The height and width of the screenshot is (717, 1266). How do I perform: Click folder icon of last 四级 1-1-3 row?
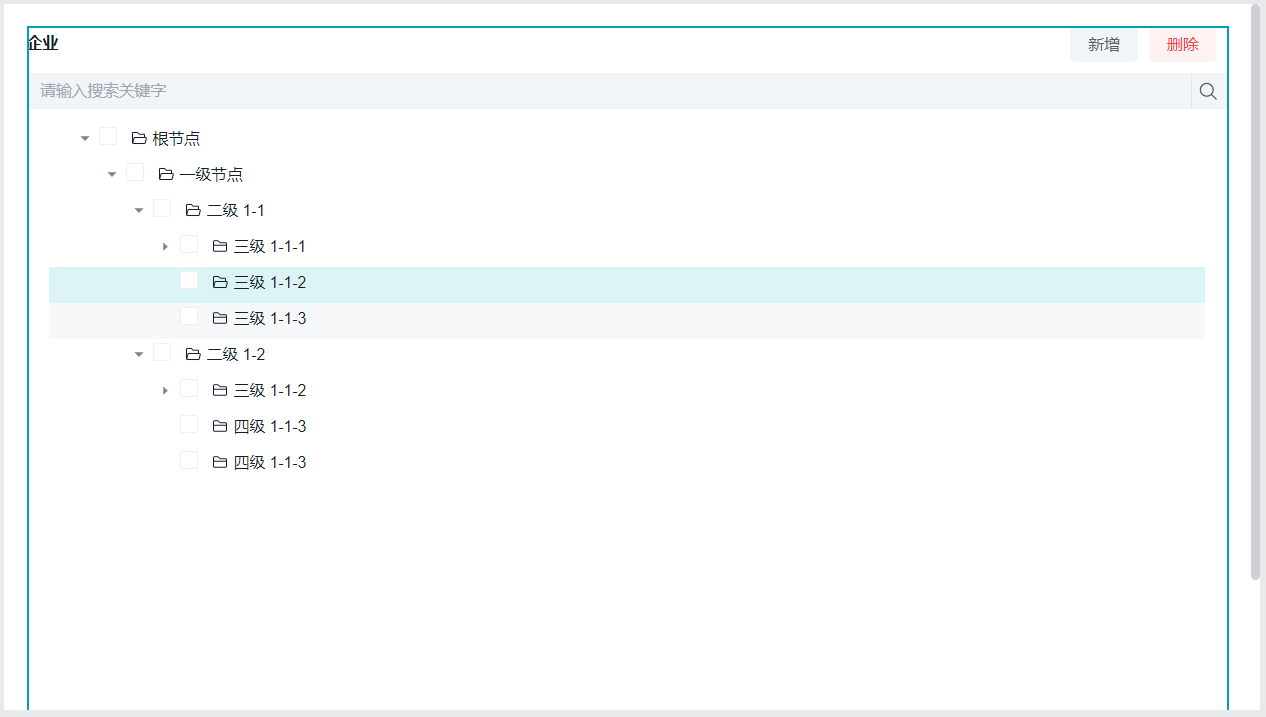(x=220, y=462)
